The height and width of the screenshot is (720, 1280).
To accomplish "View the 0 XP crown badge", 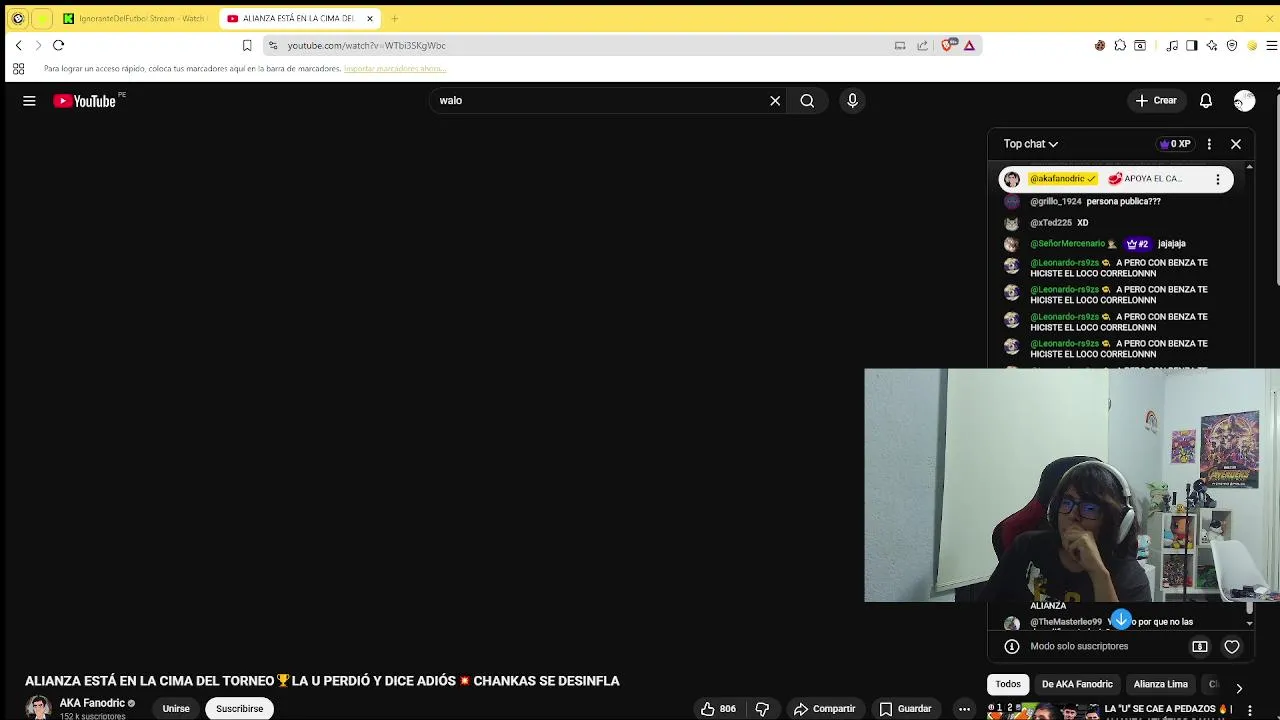I will click(x=1175, y=144).
